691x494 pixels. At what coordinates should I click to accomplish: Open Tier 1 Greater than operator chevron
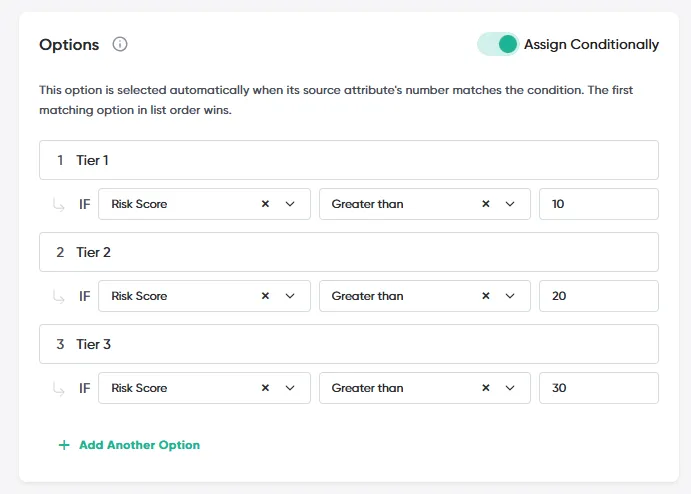510,204
